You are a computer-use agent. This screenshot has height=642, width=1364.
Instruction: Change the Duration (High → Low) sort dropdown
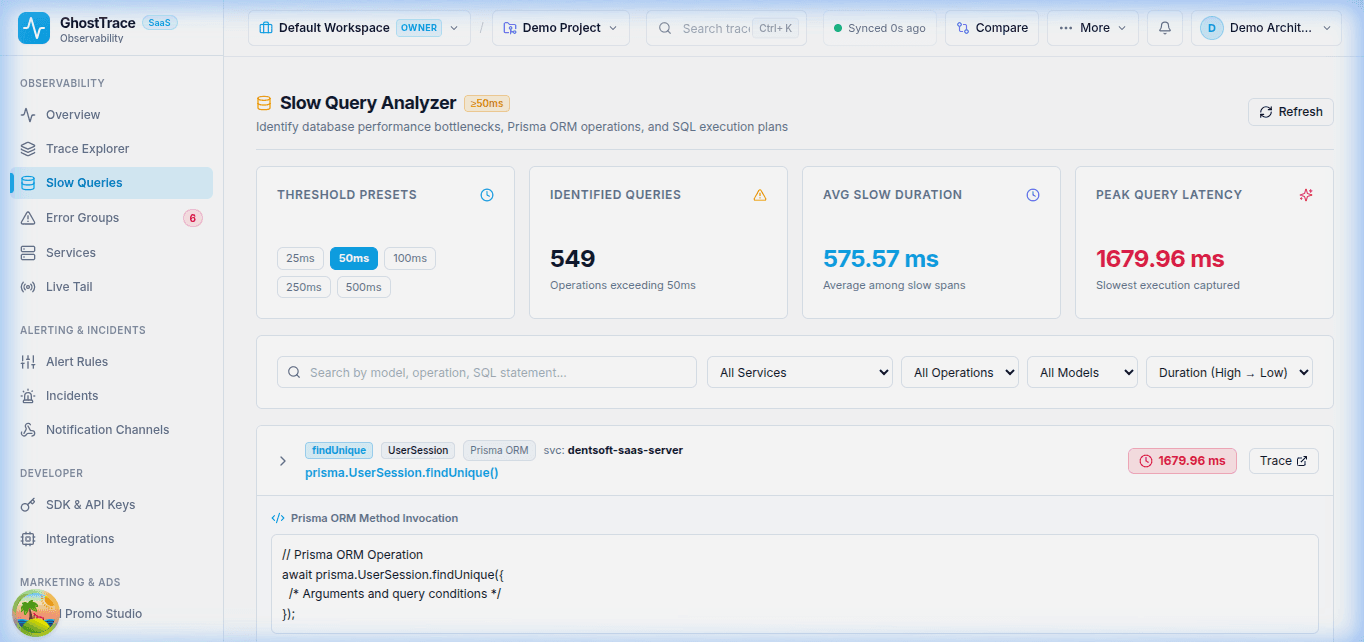(x=1229, y=372)
